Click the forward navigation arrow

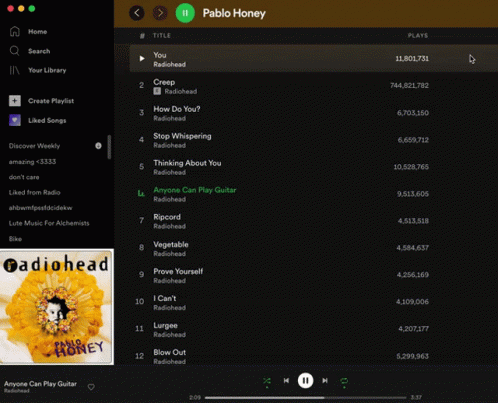click(160, 13)
